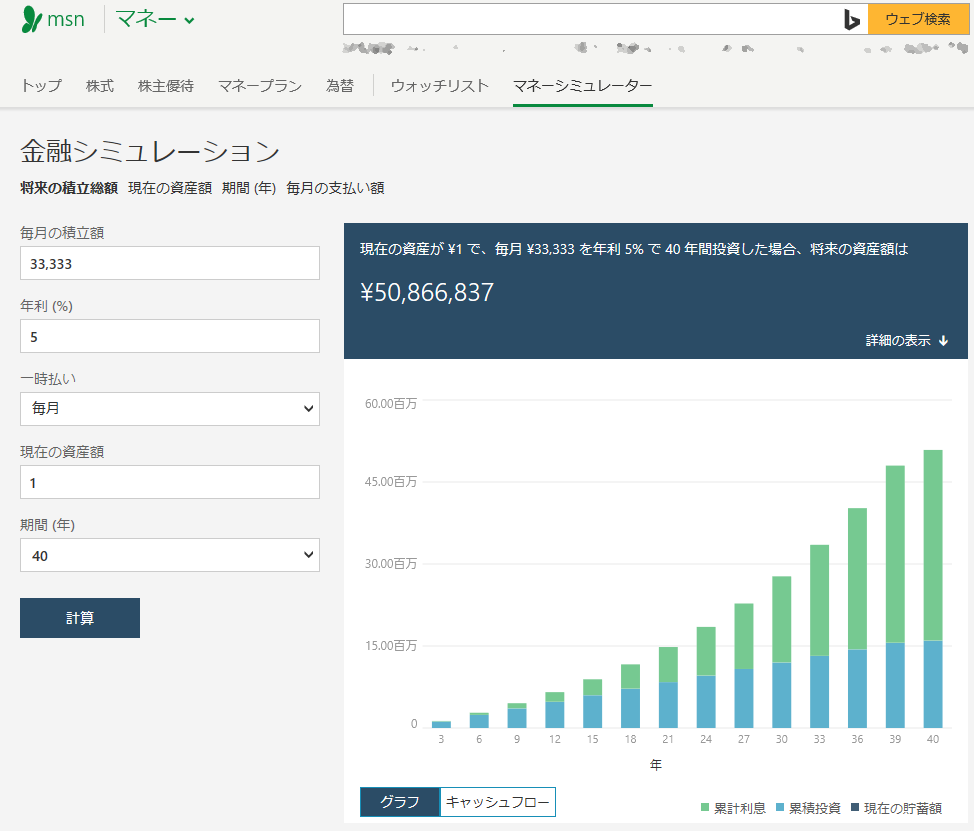The height and width of the screenshot is (831, 974).
Task: Switch to the キャッシュフロー view
Action: point(497,802)
